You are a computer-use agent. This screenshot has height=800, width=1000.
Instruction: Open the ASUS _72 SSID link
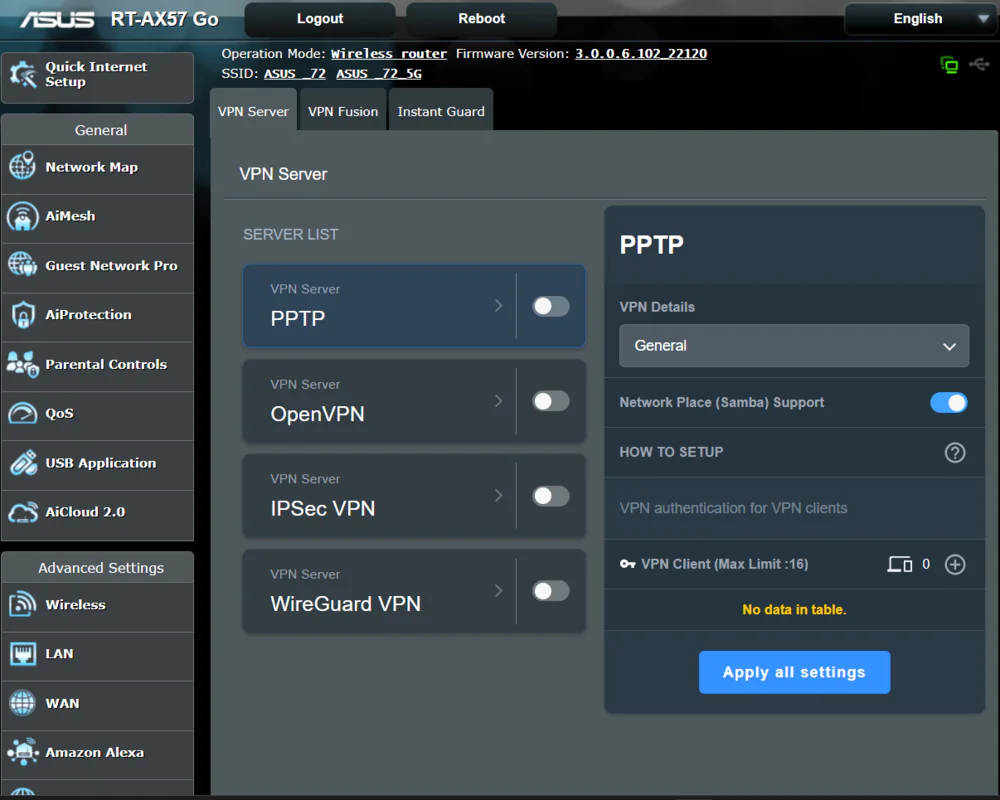[295, 74]
